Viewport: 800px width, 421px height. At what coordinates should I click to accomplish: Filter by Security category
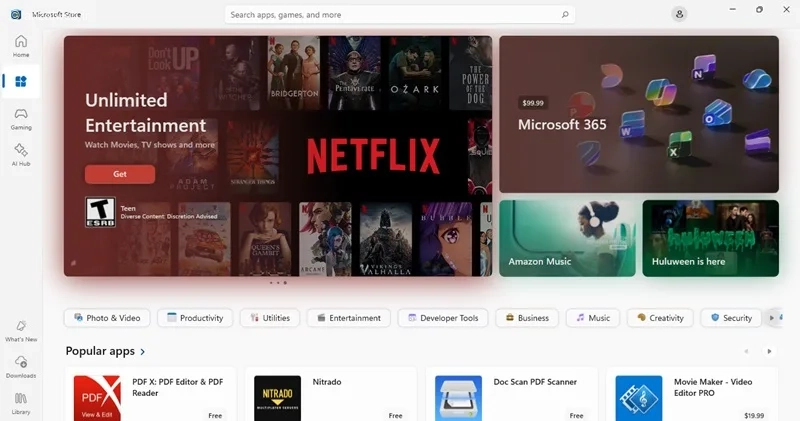point(731,318)
